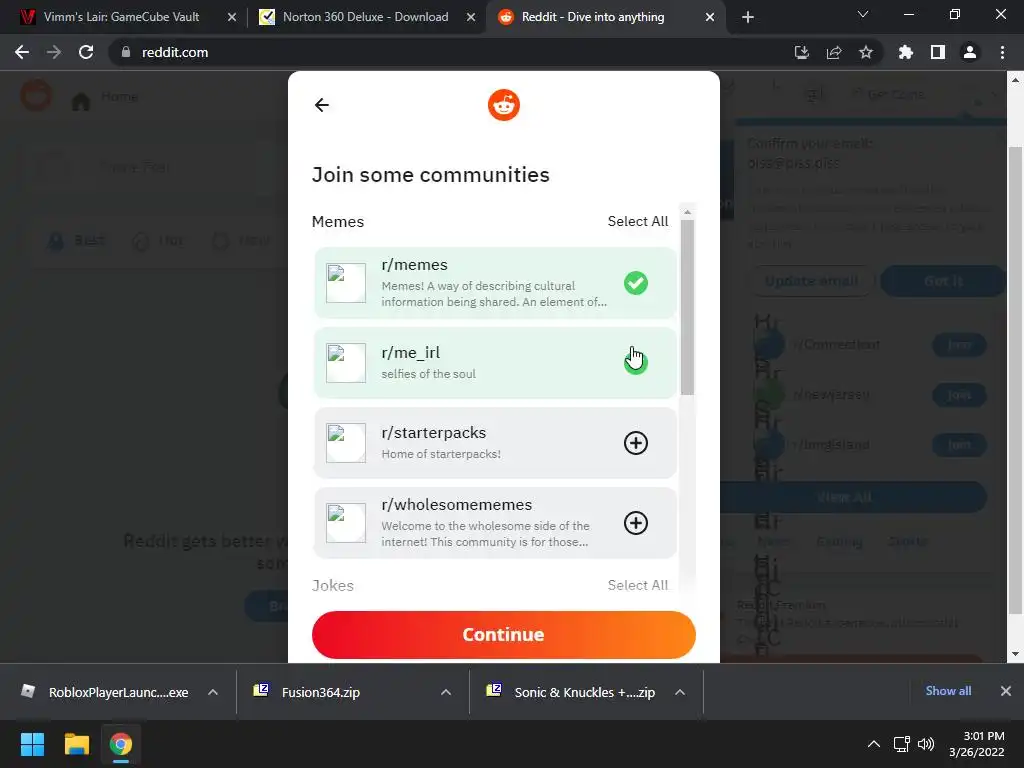
Task: Click the r/wholesomememes community thumbnail
Action: pyautogui.click(x=346, y=523)
